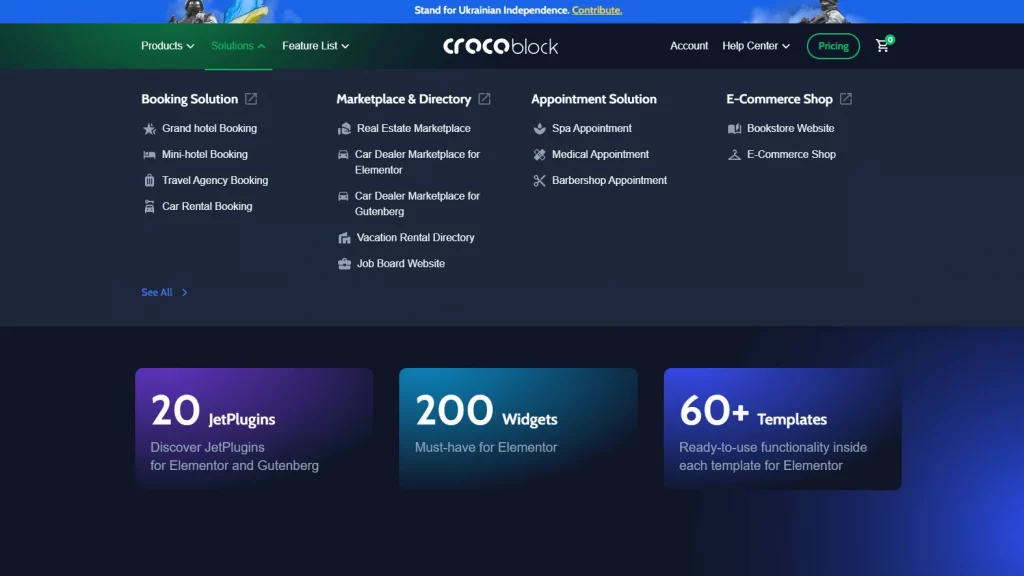Open the Account page
The width and height of the screenshot is (1024, 576).
[689, 46]
